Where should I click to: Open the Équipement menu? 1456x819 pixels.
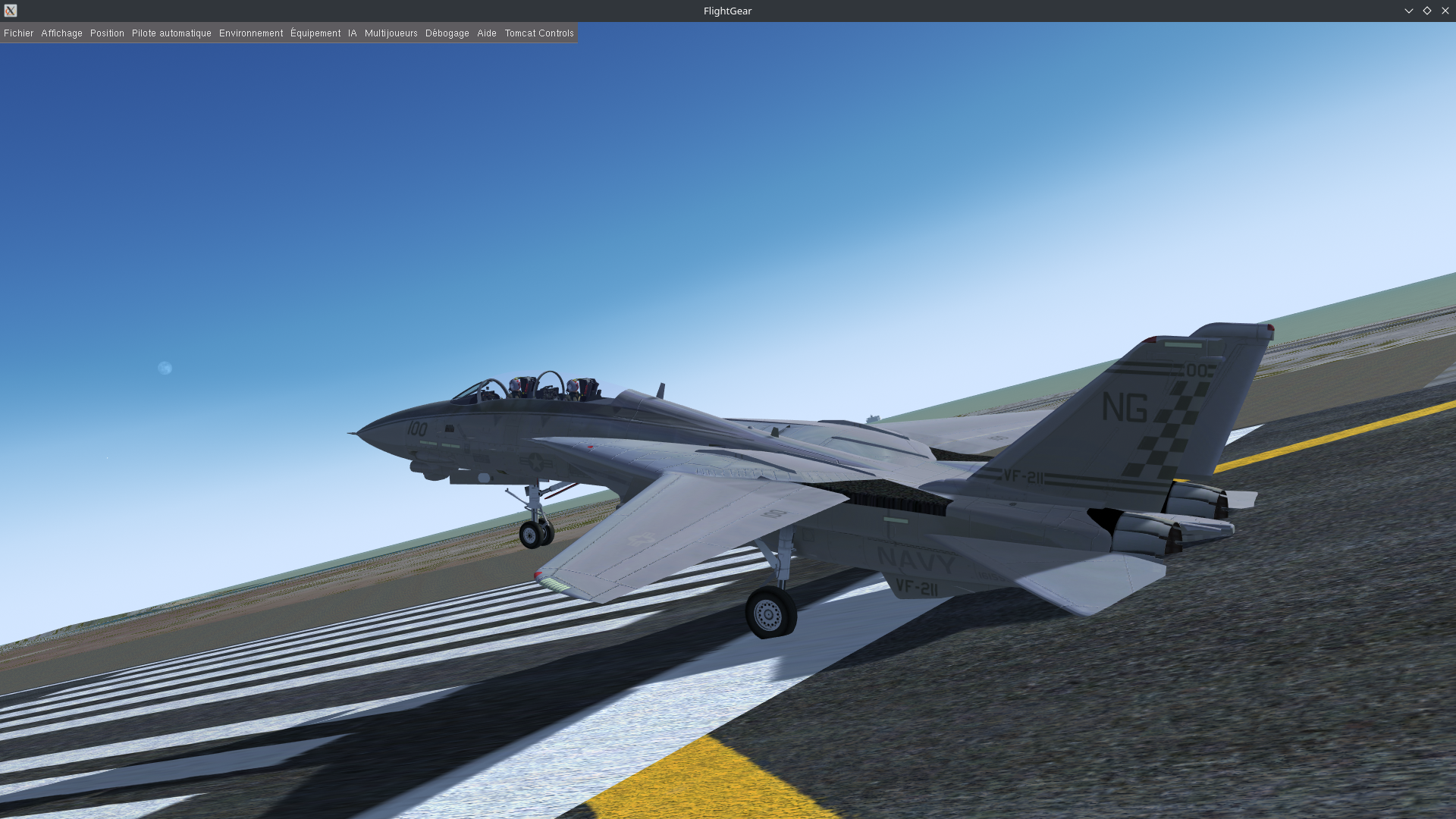coord(315,33)
